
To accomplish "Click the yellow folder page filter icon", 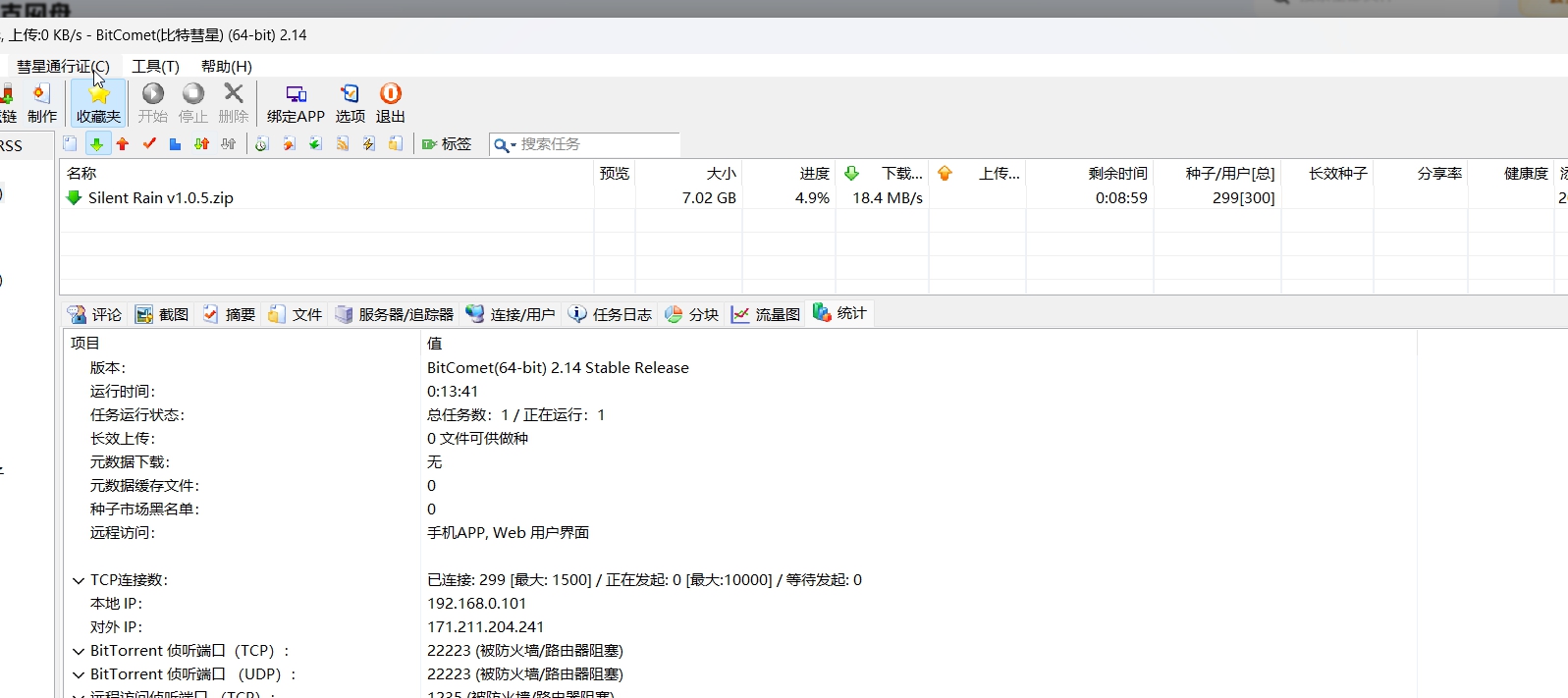I will (395, 144).
